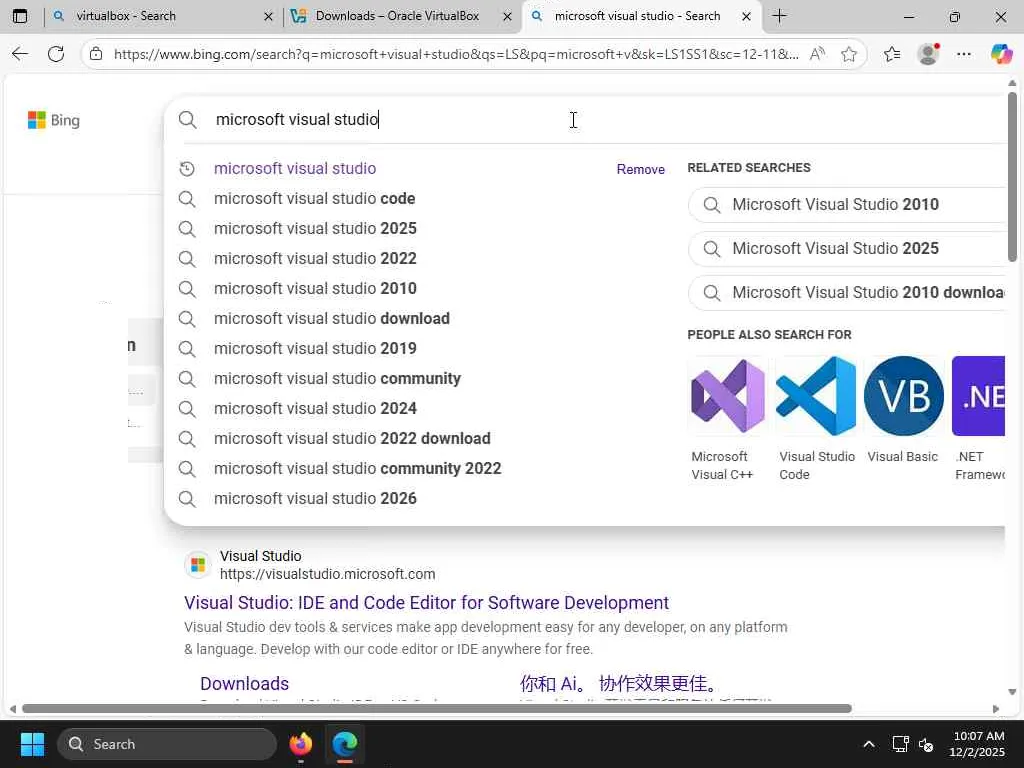Remove the search history suggestion
Screen dimensions: 1024x768
click(641, 169)
